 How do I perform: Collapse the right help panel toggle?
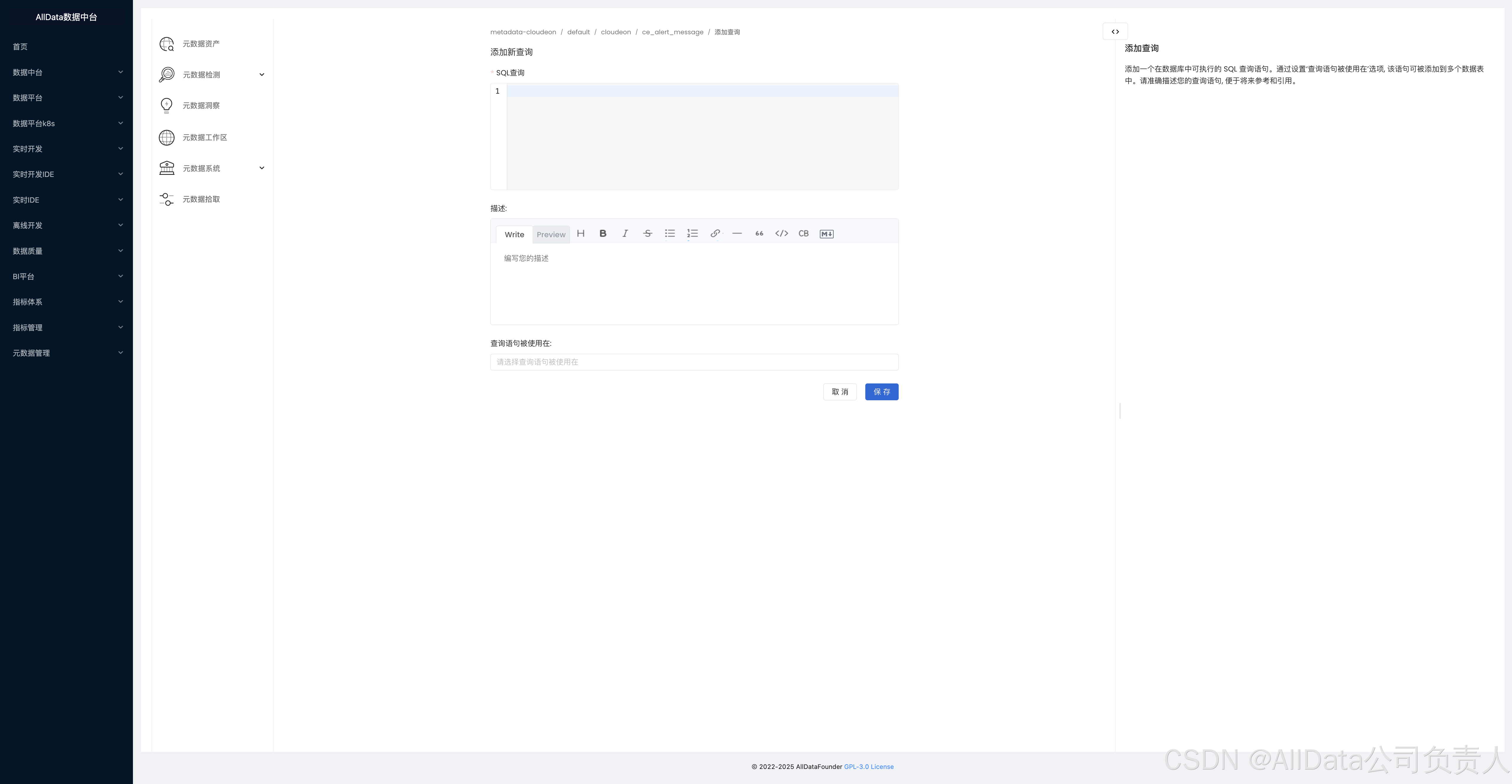click(1115, 32)
